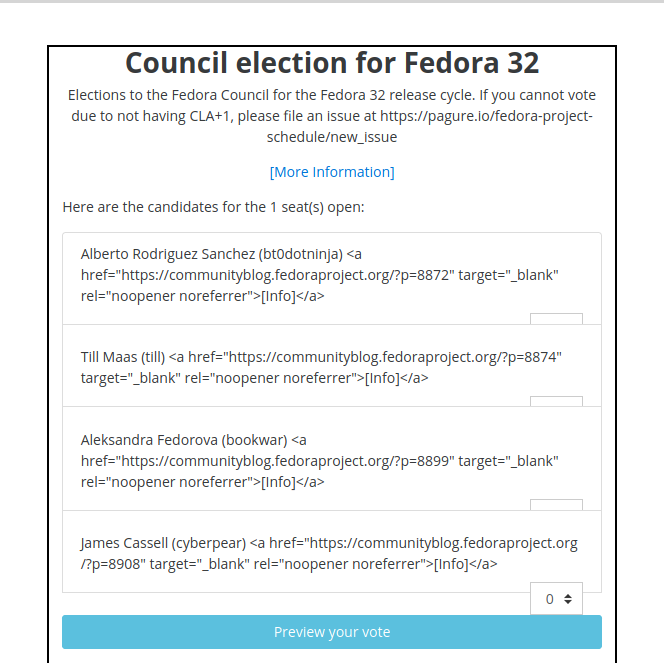Open Till Maas's vote selector box
The width and height of the screenshot is (664, 663).
click(x=556, y=401)
